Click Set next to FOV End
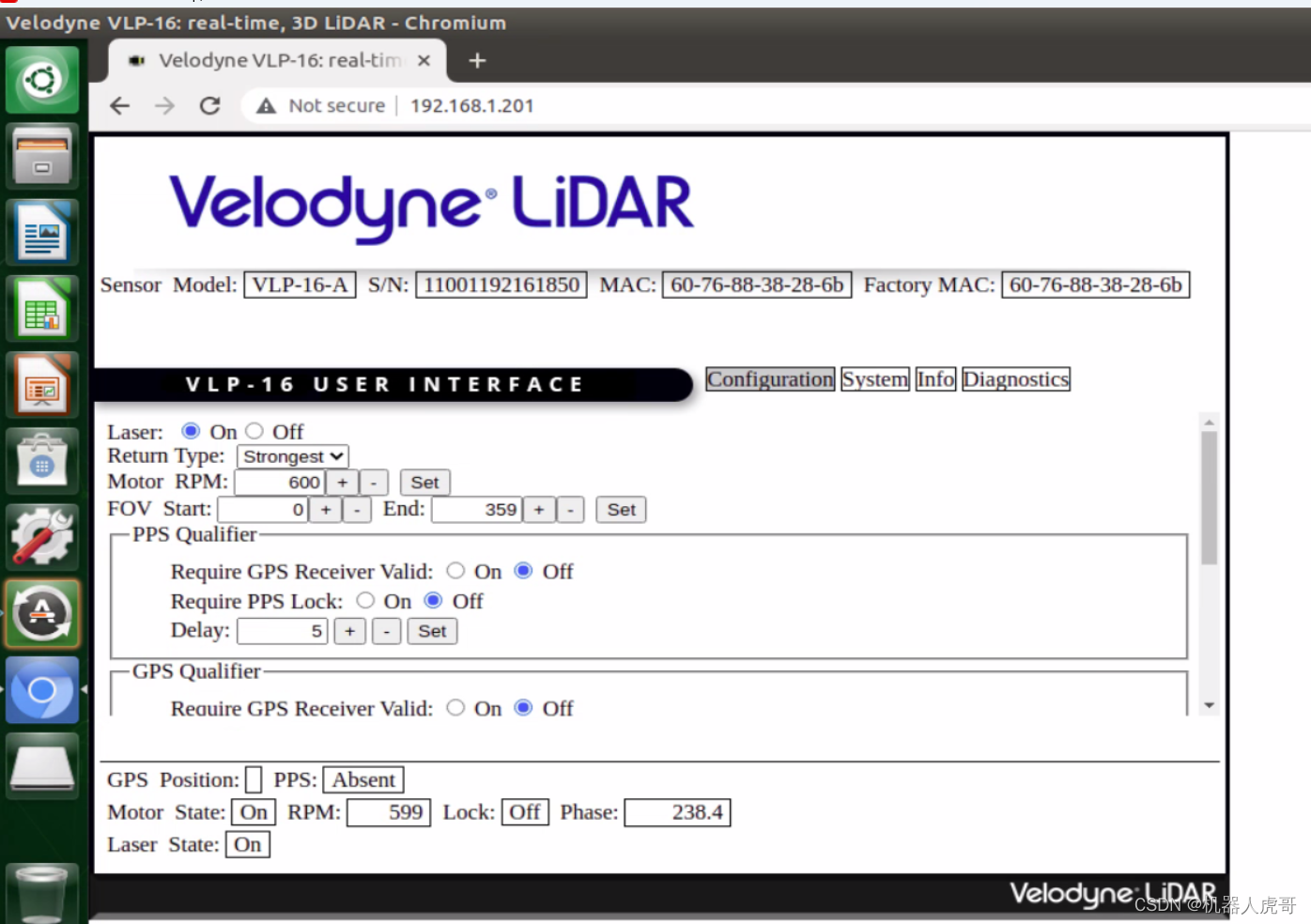 [x=621, y=510]
